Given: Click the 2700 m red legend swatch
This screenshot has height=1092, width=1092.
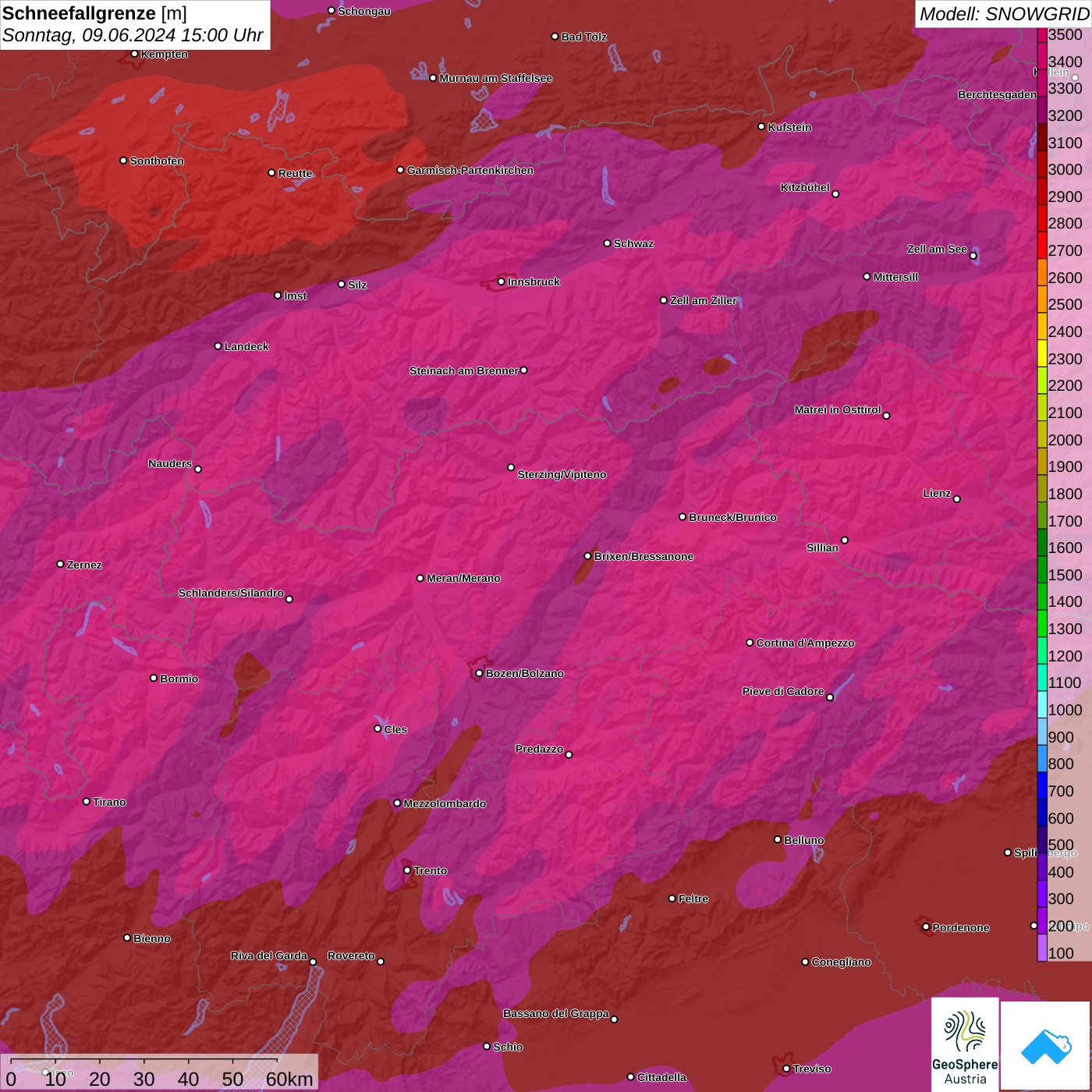Looking at the screenshot, I should point(1042,245).
